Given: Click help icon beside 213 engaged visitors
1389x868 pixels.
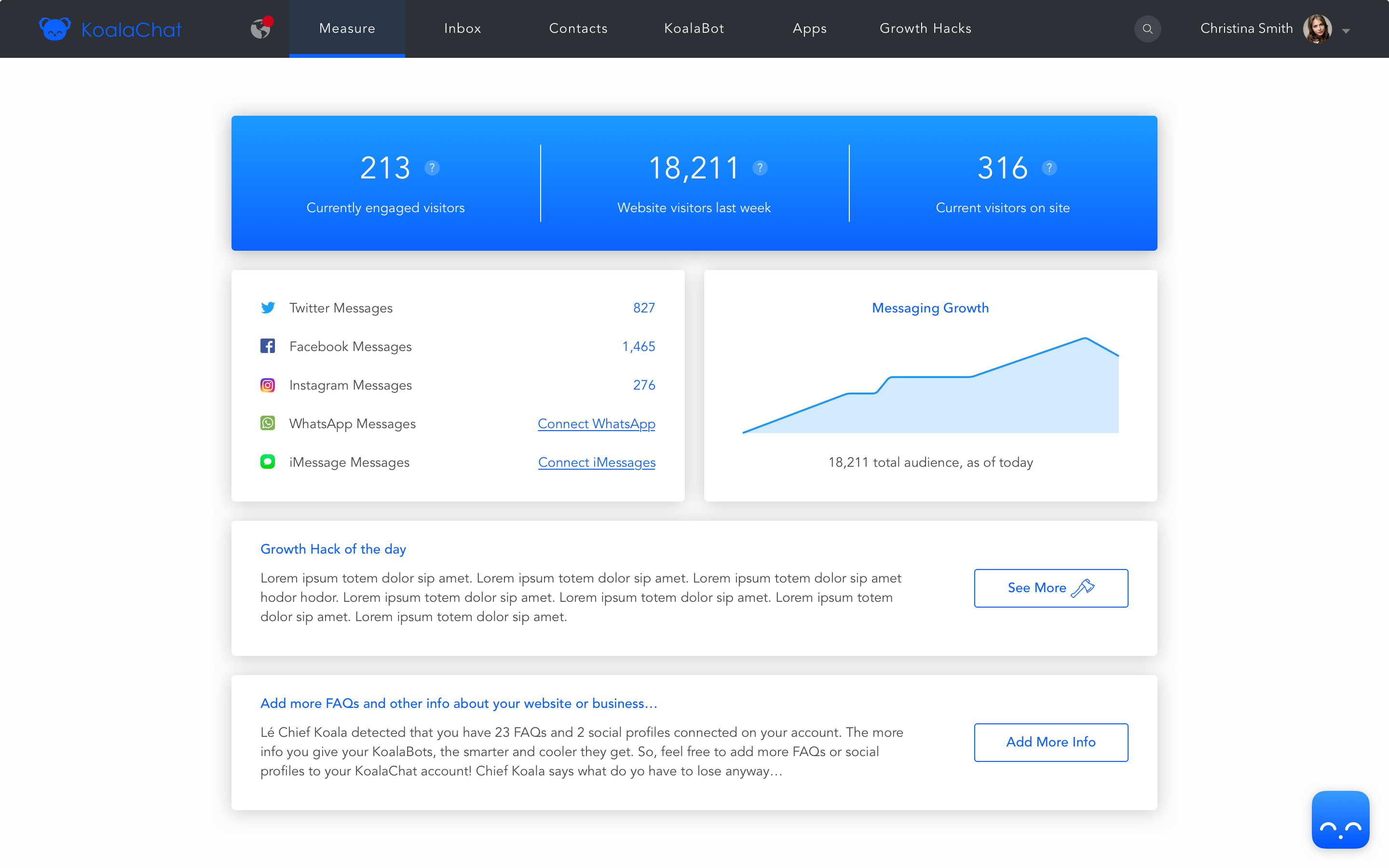Looking at the screenshot, I should (432, 168).
